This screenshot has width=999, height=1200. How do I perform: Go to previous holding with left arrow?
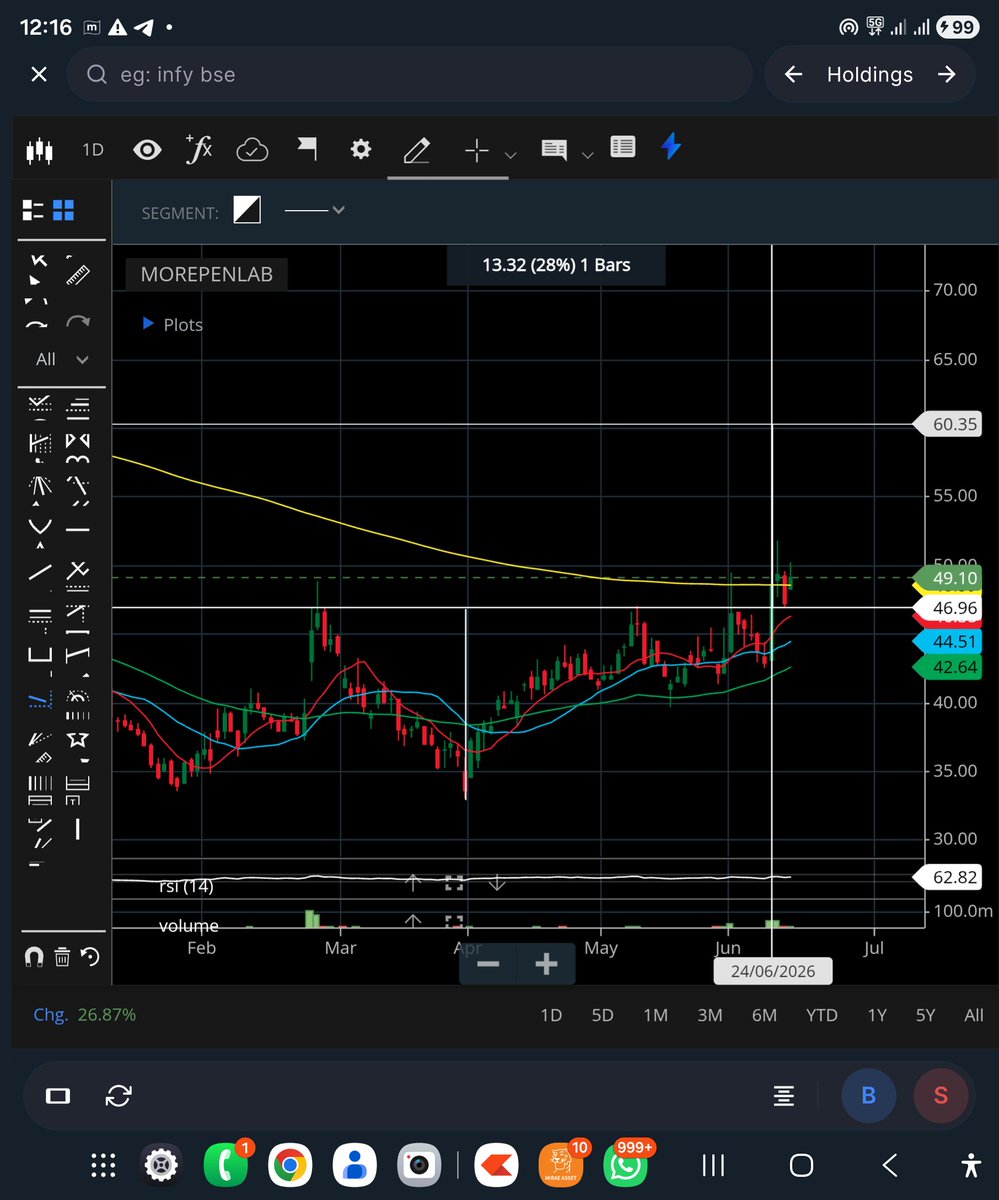tap(794, 75)
